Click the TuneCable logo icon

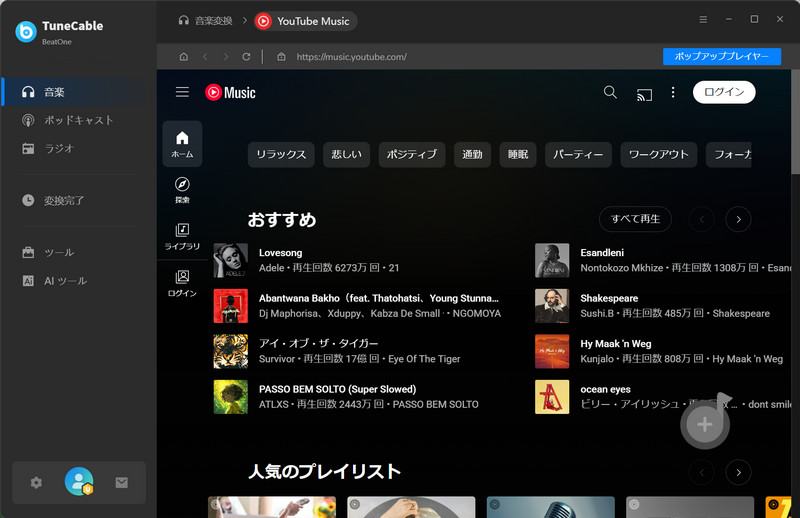point(26,32)
